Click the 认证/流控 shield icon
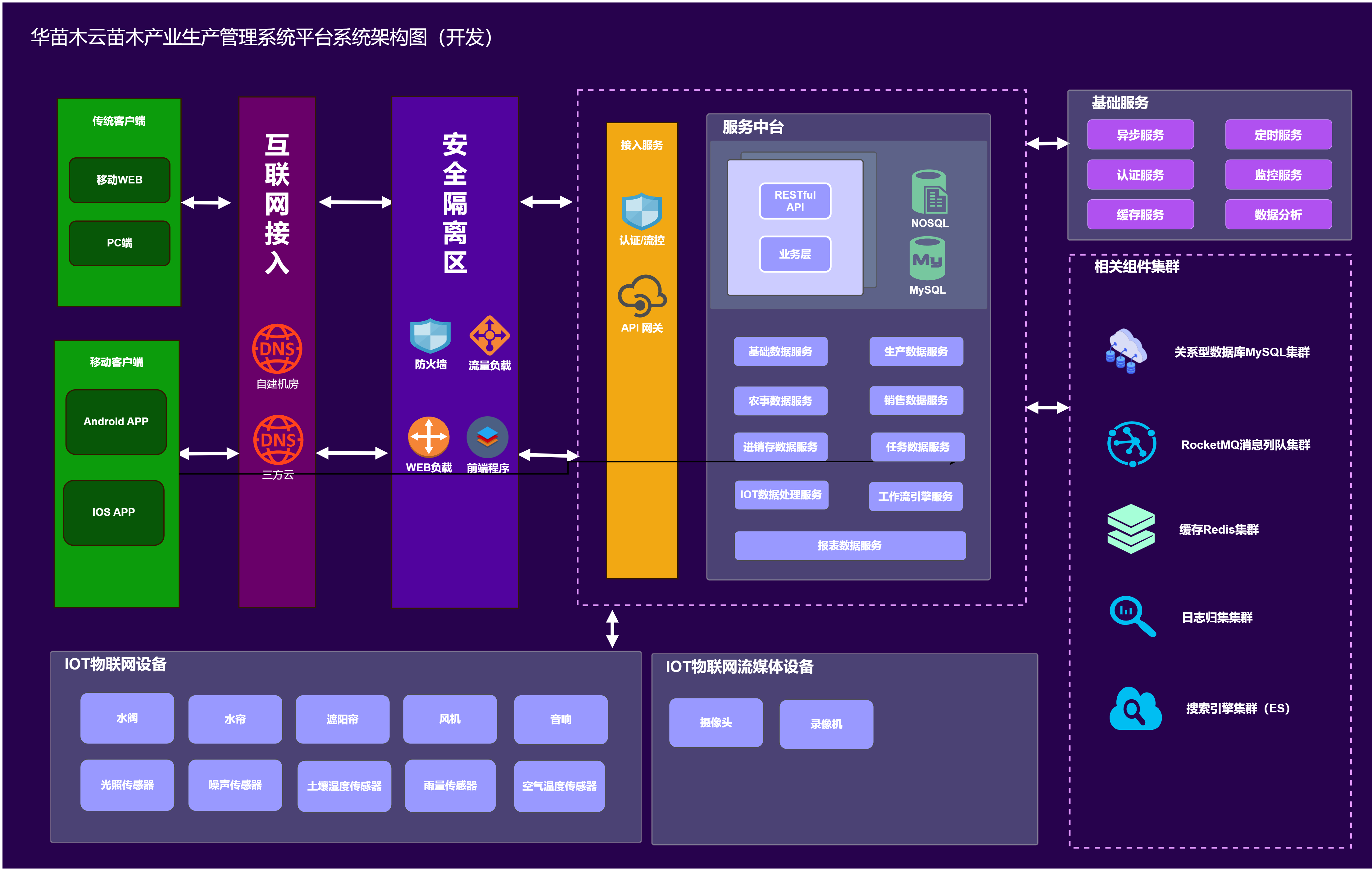This screenshot has width=1372, height=871. pos(642,211)
